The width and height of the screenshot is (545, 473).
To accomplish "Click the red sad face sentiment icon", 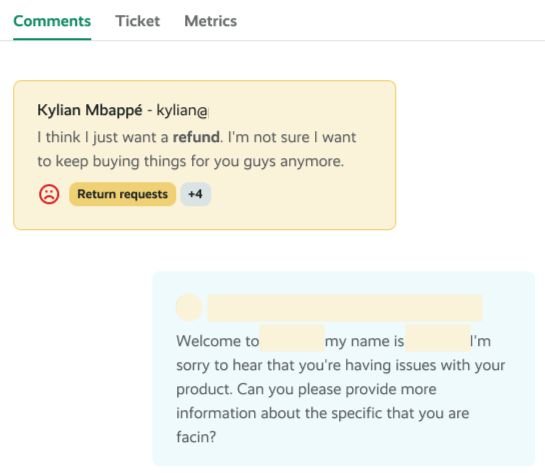I will click(49, 194).
